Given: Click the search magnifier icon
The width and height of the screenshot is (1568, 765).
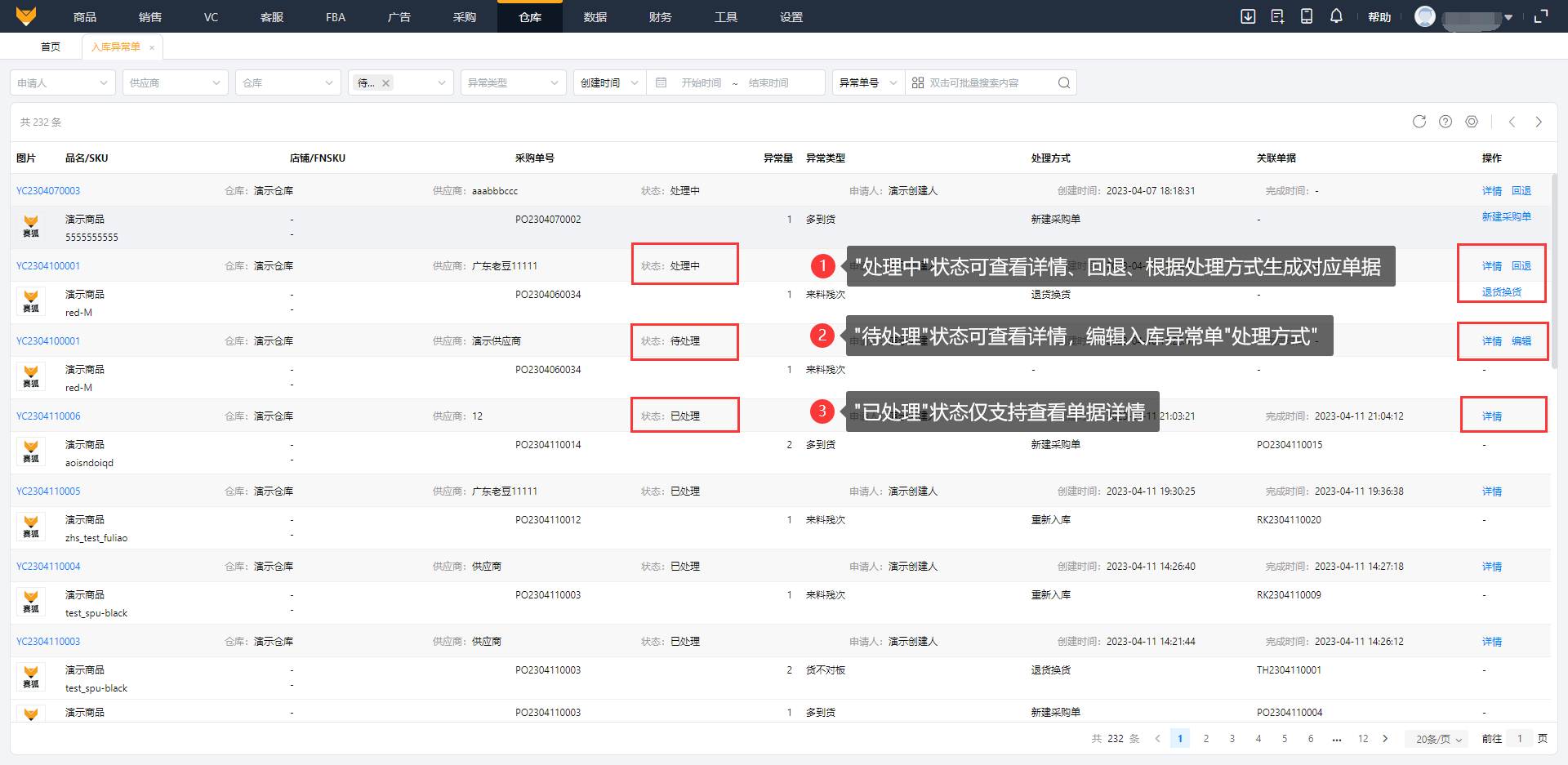Looking at the screenshot, I should pos(1063,82).
